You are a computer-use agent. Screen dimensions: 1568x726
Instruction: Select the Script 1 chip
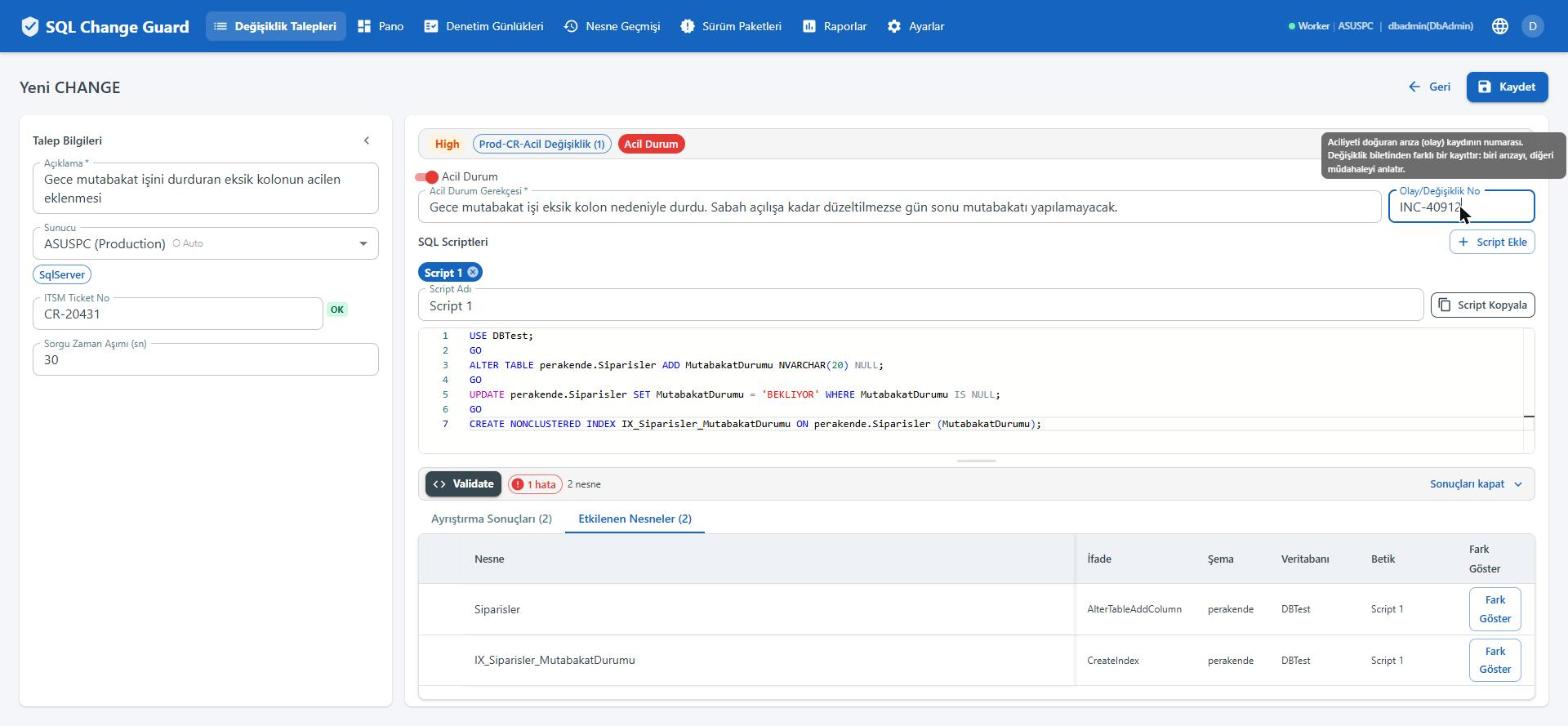443,273
